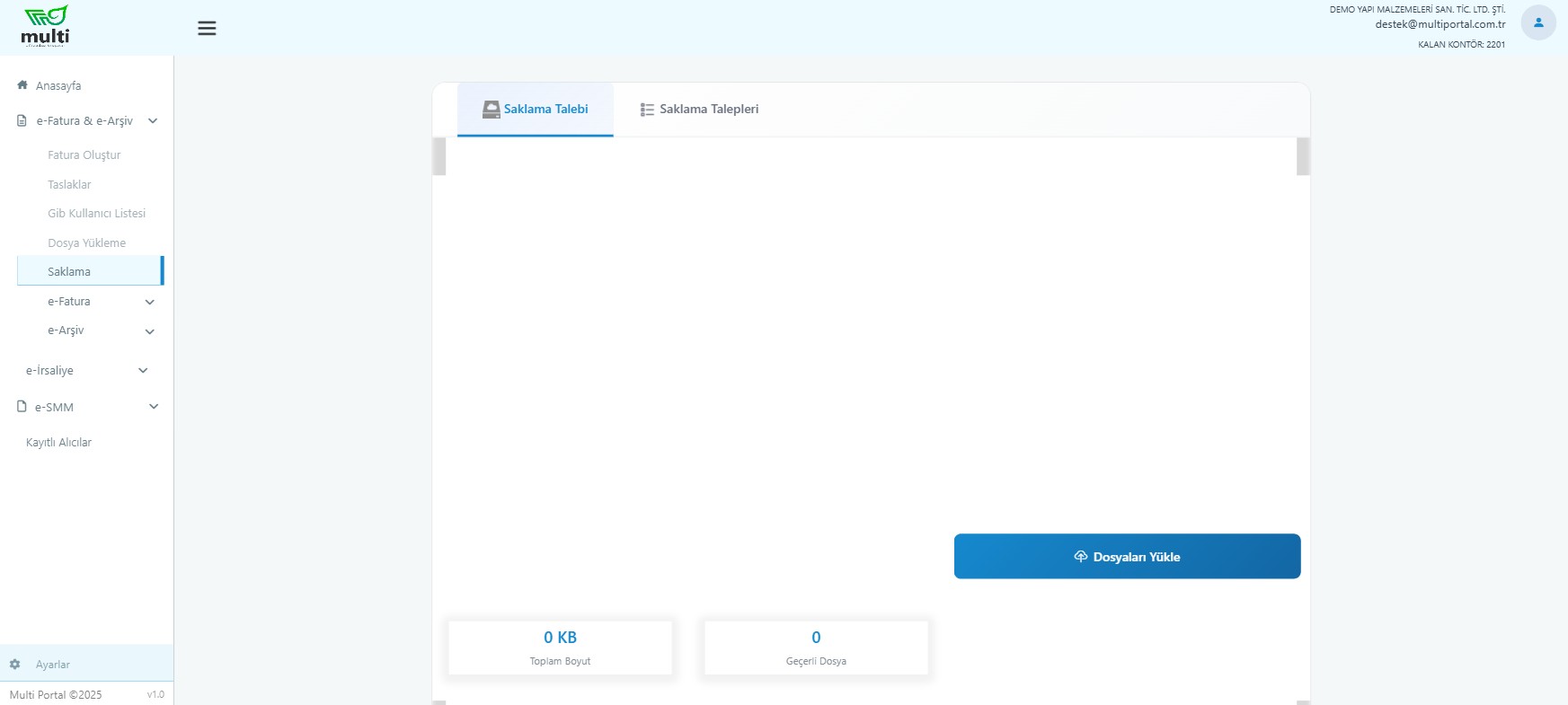Click the Multi logo
The image size is (1568, 705).
click(x=46, y=25)
